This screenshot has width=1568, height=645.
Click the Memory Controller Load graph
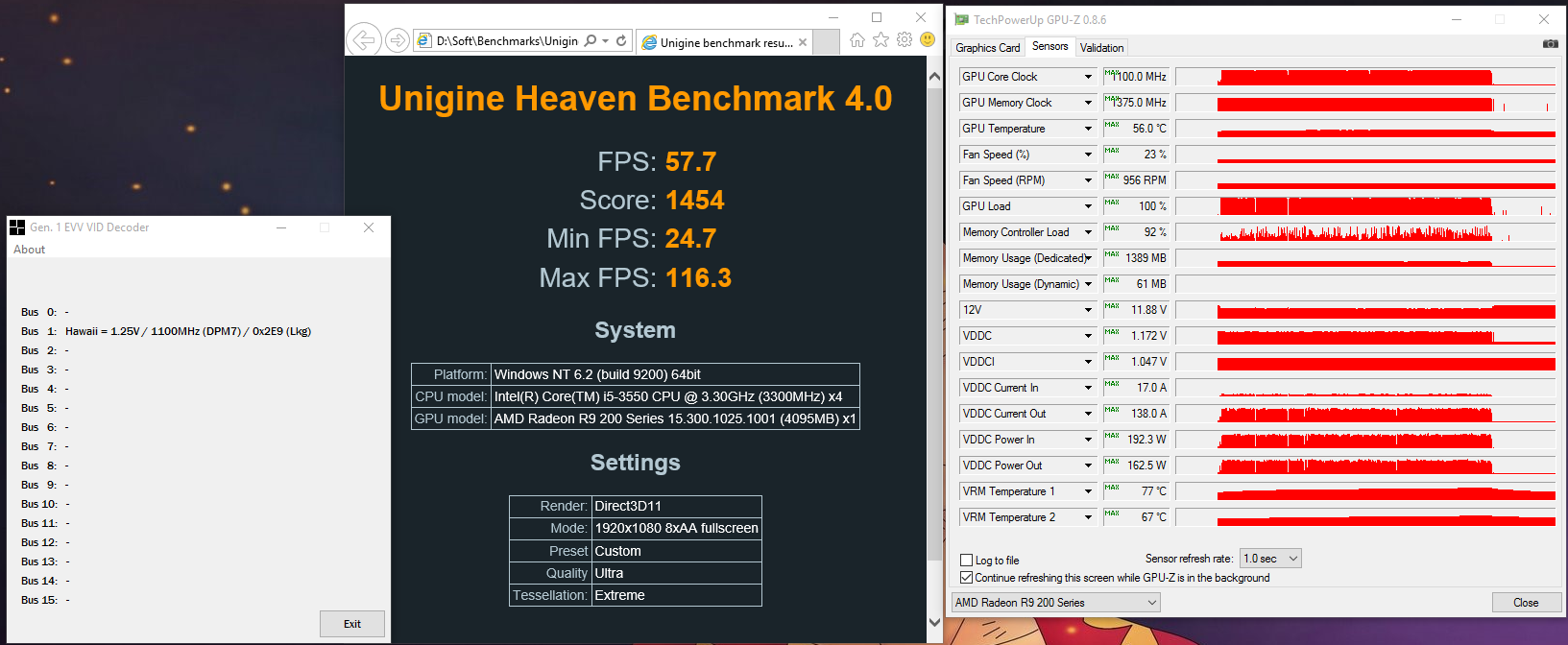click(1365, 232)
